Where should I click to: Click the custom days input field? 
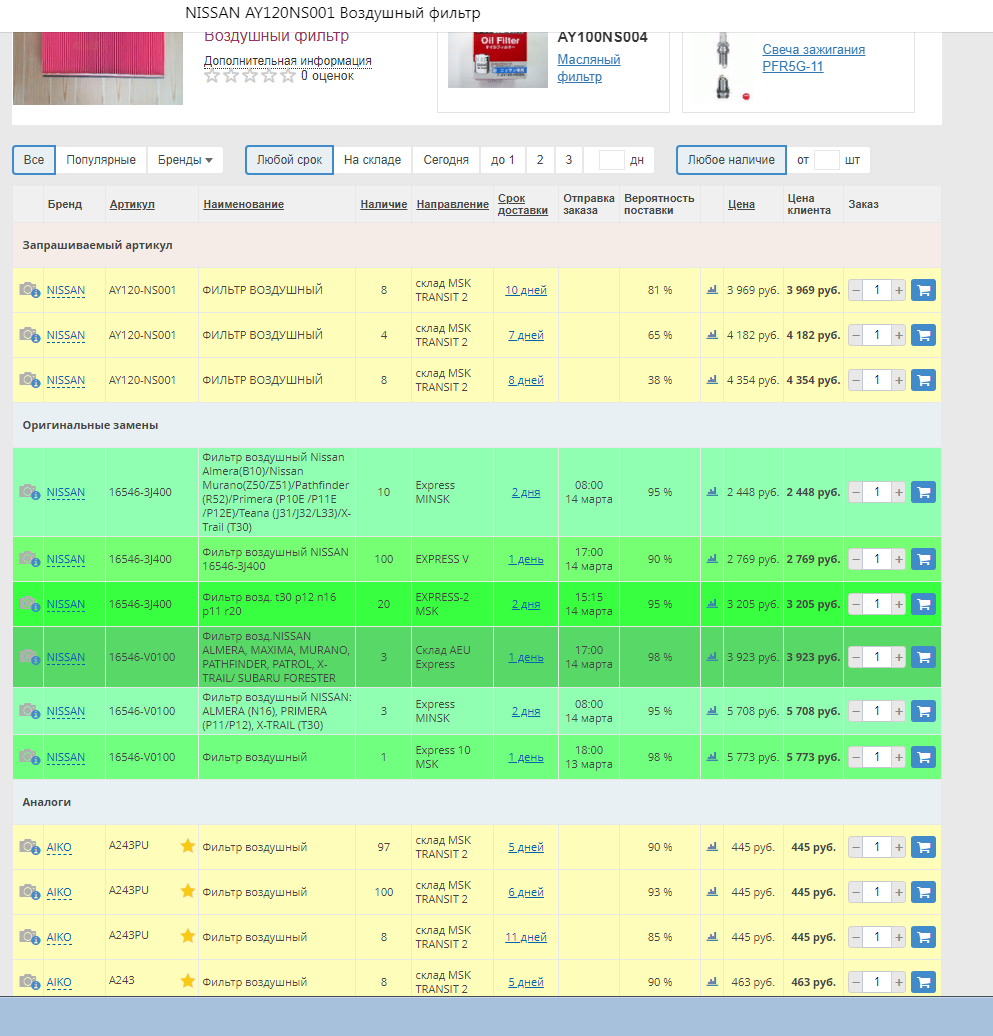[612, 160]
